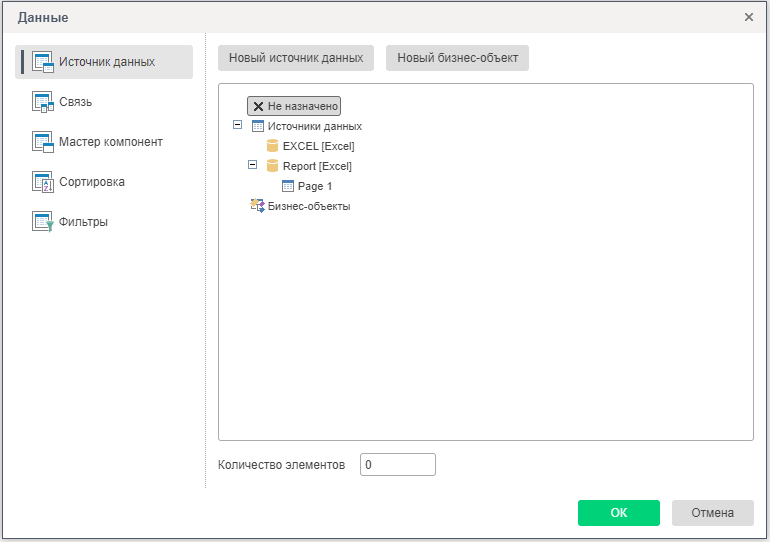Image resolution: width=770 pixels, height=542 pixels.
Task: Click the Источники данных table icon
Action: tap(257, 126)
